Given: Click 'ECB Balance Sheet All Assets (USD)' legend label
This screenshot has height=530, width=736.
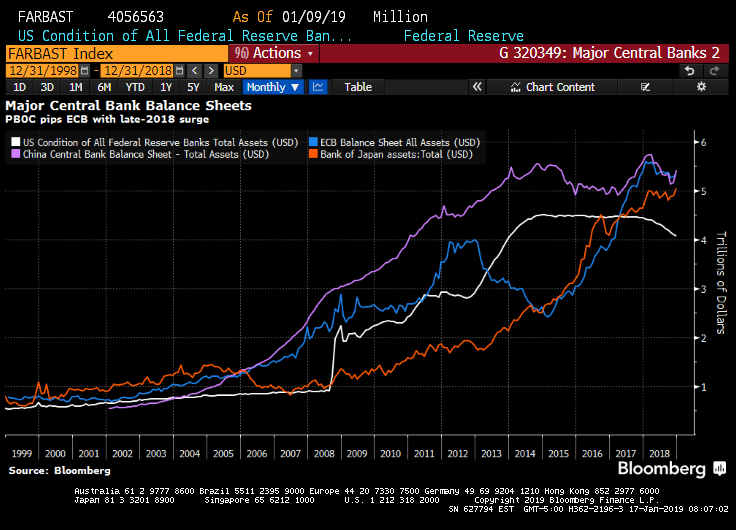Looking at the screenshot, I should coord(400,142).
